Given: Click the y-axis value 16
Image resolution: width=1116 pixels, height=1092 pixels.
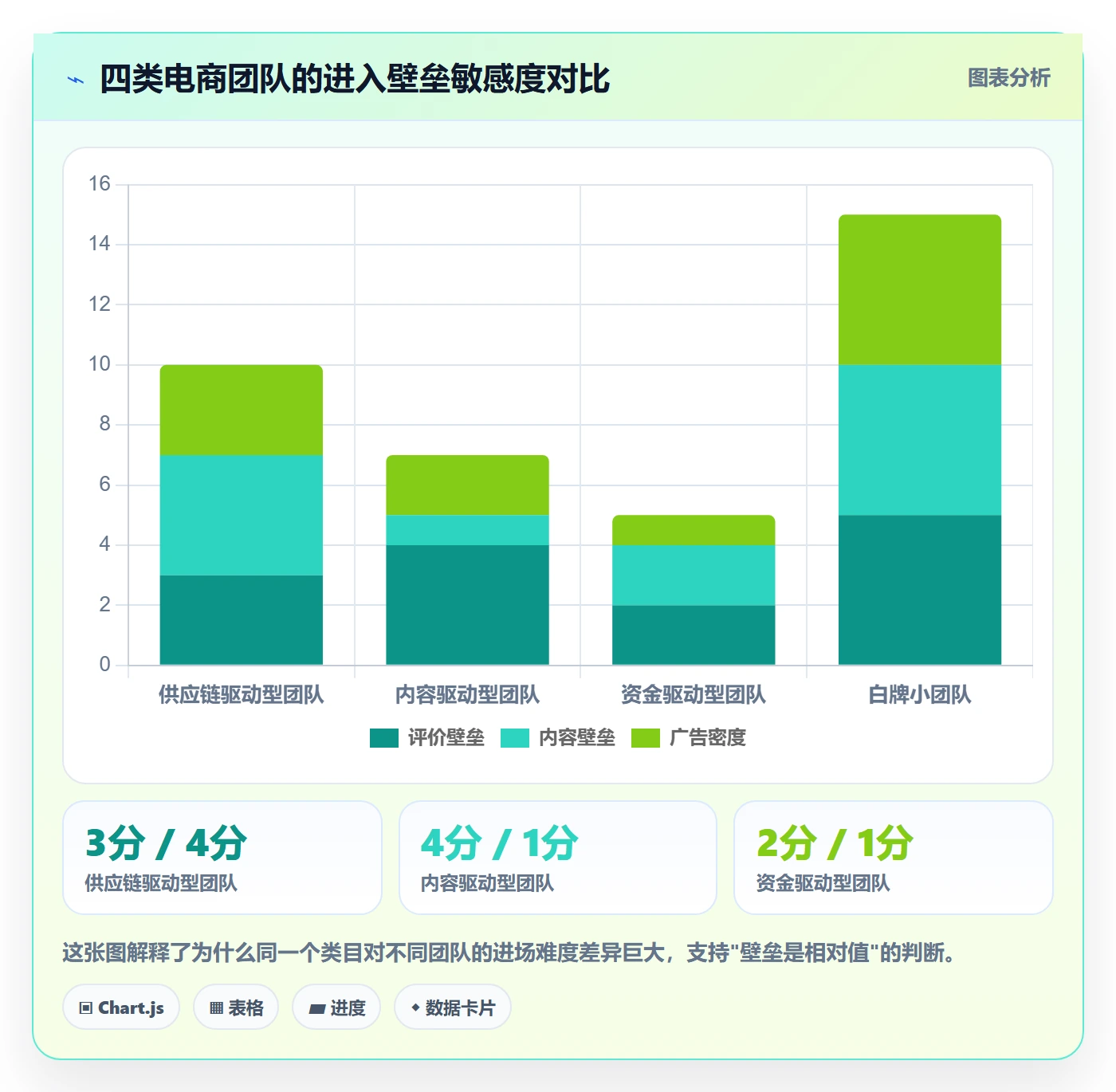Looking at the screenshot, I should 100,184.
